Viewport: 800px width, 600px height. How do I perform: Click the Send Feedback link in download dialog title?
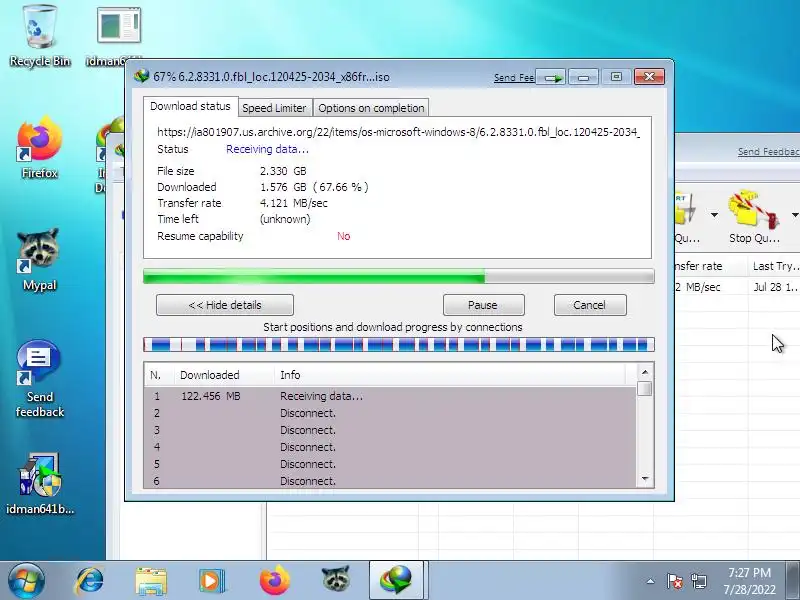(514, 78)
